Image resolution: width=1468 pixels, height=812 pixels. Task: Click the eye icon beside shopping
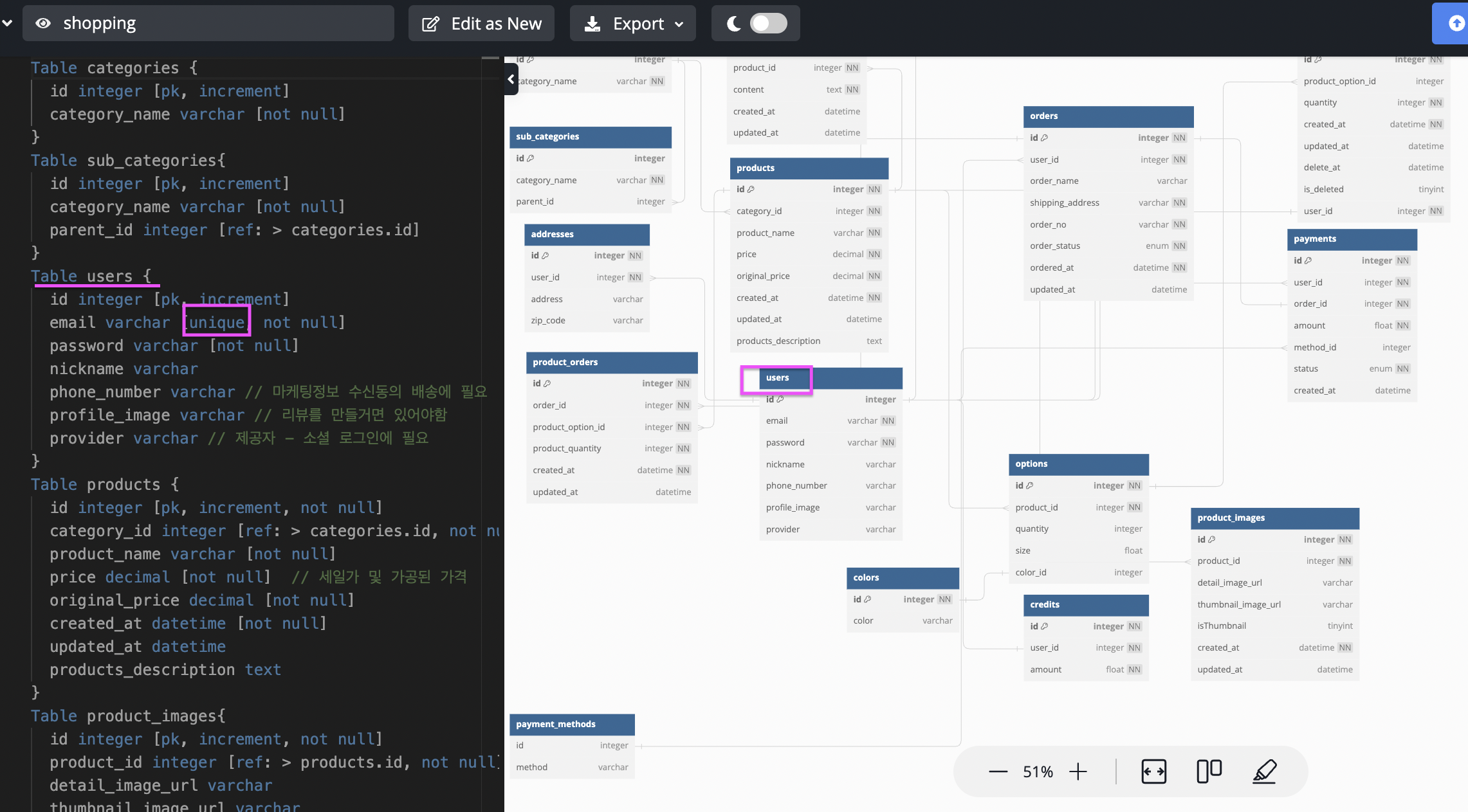43,24
